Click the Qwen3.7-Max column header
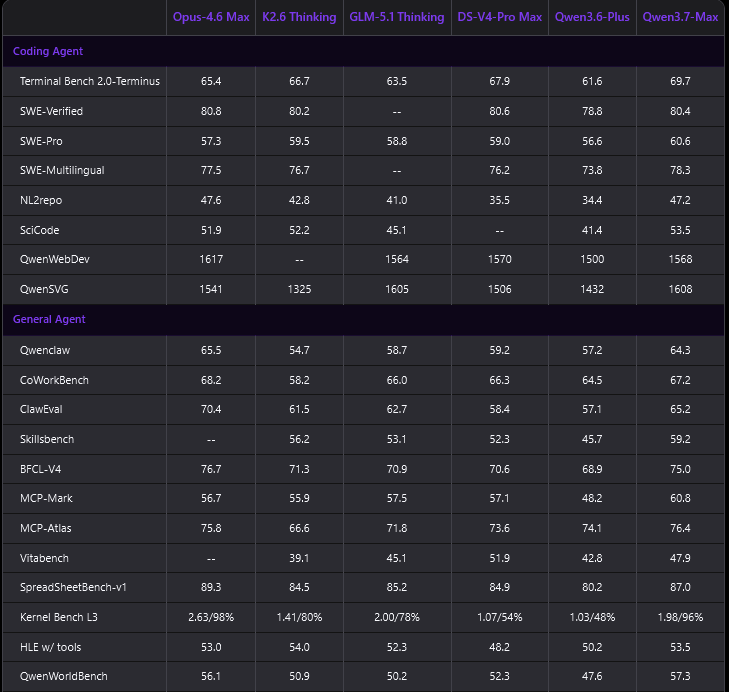This screenshot has height=692, width=729. point(680,17)
